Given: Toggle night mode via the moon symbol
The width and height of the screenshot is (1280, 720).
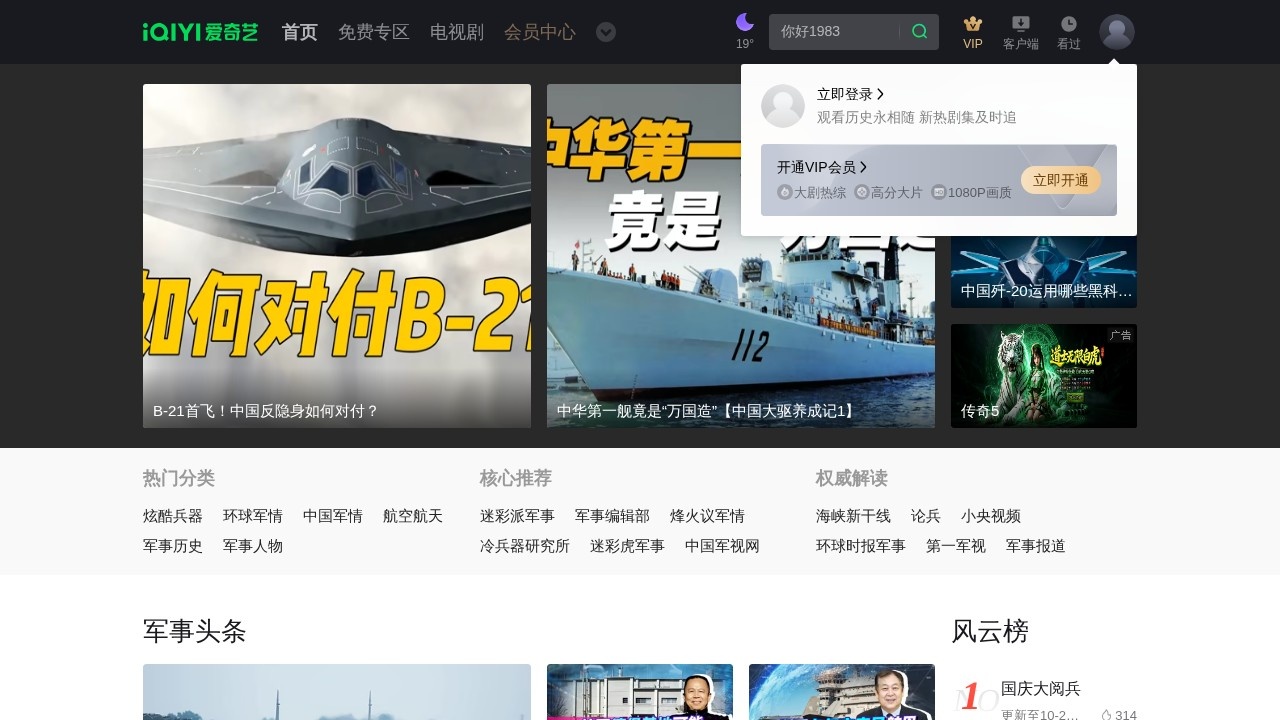Looking at the screenshot, I should click(x=744, y=21).
